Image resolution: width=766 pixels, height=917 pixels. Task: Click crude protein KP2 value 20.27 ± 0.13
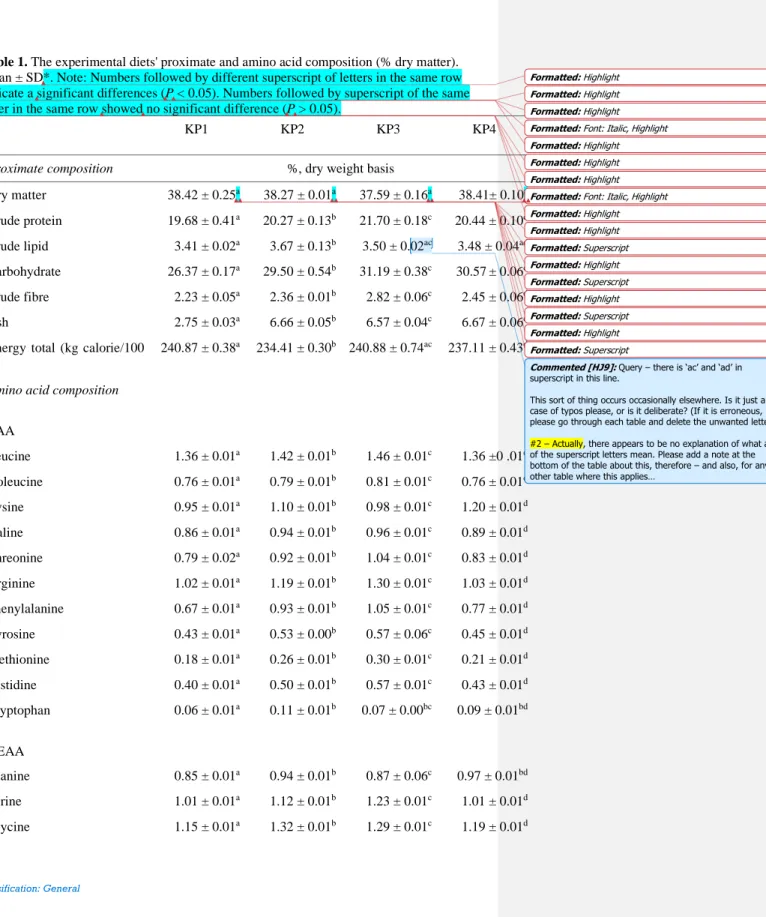[x=299, y=220]
